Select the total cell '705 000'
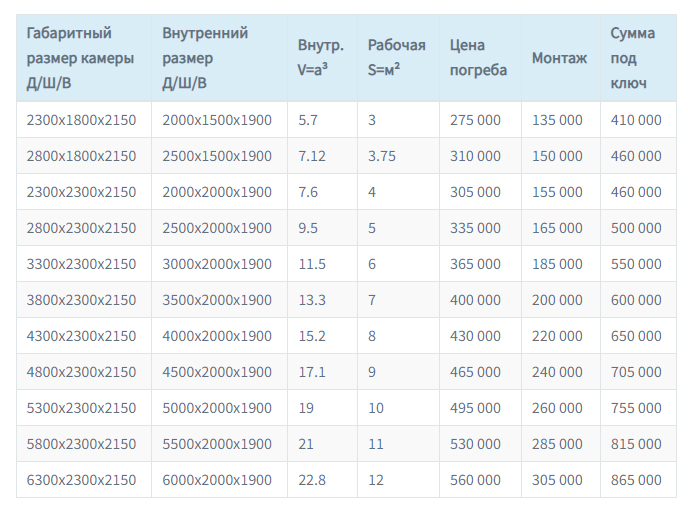Screen dimensions: 688x510 pyautogui.click(x=638, y=372)
